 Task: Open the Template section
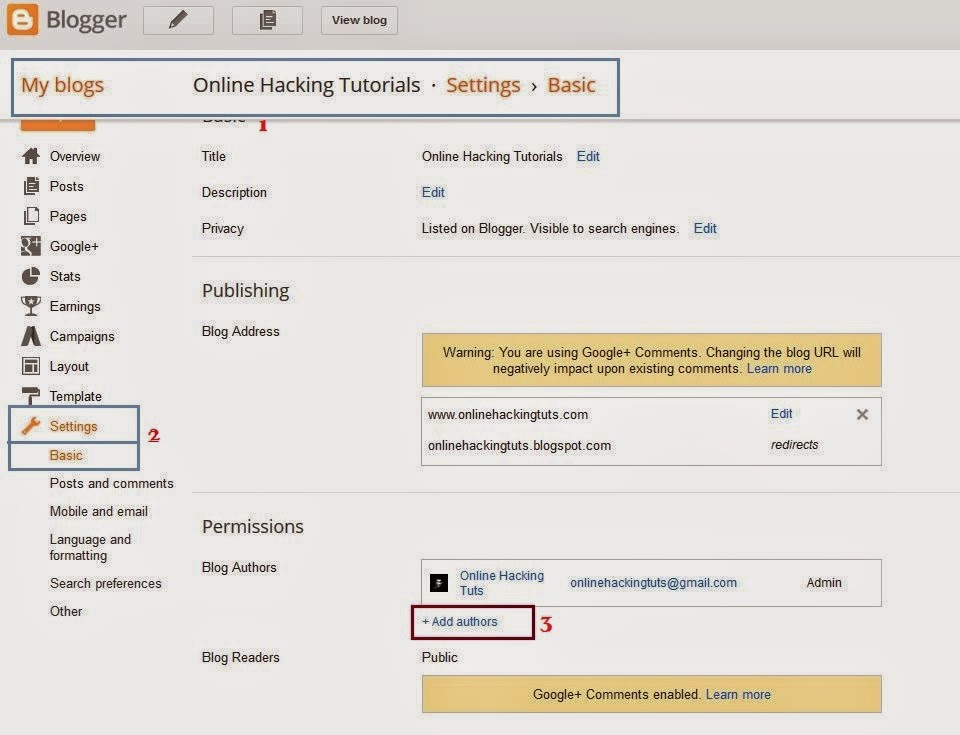pyautogui.click(x=76, y=397)
